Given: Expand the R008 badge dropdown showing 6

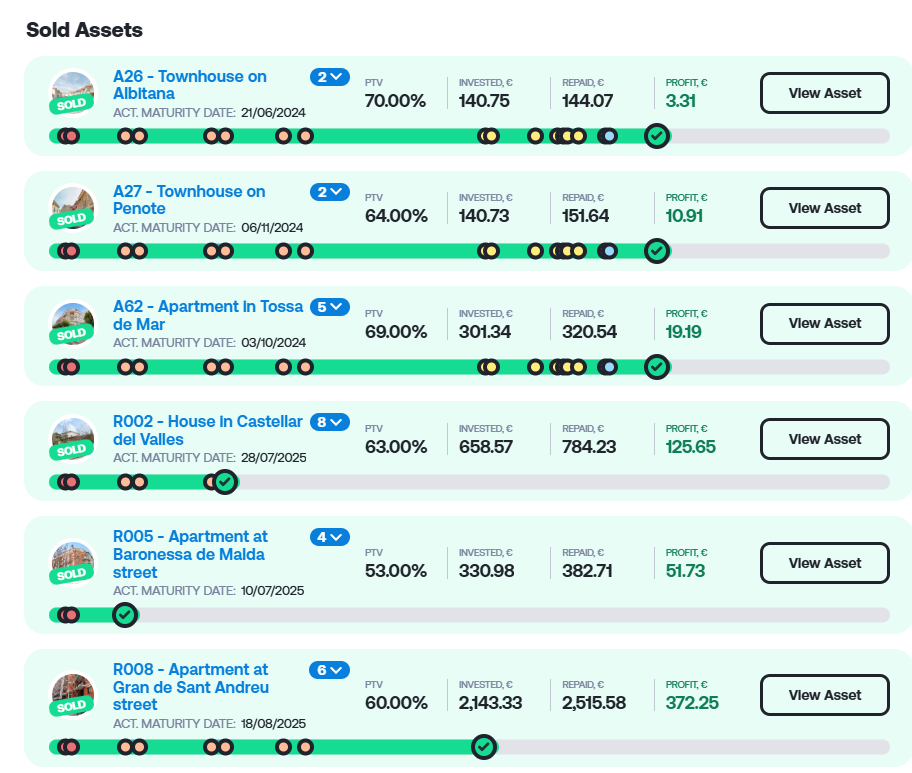Looking at the screenshot, I should pyautogui.click(x=329, y=670).
